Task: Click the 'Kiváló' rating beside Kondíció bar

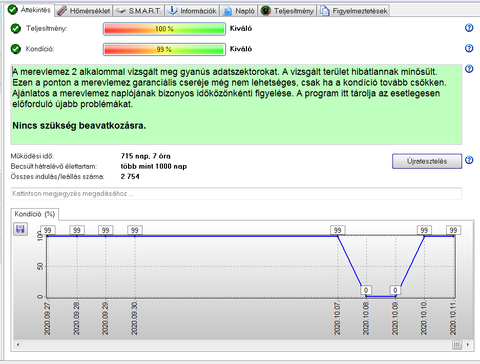Action: pyautogui.click(x=241, y=49)
